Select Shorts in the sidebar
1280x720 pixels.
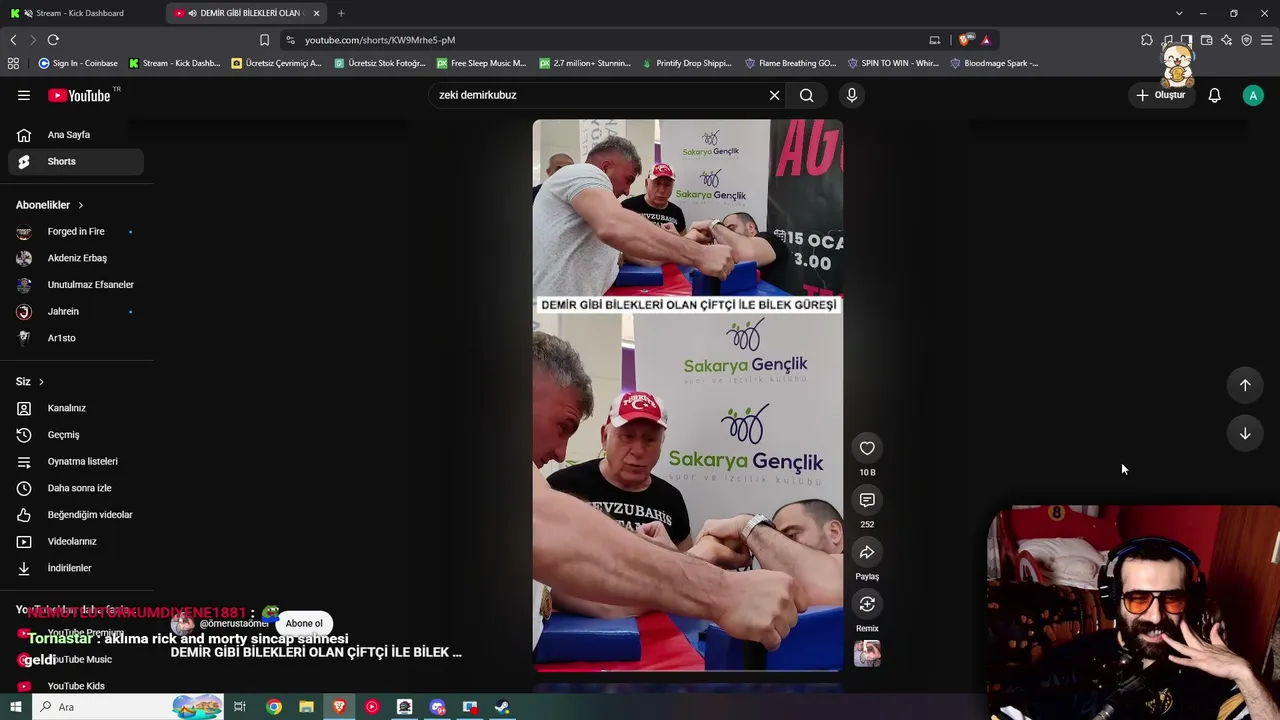pyautogui.click(x=76, y=161)
